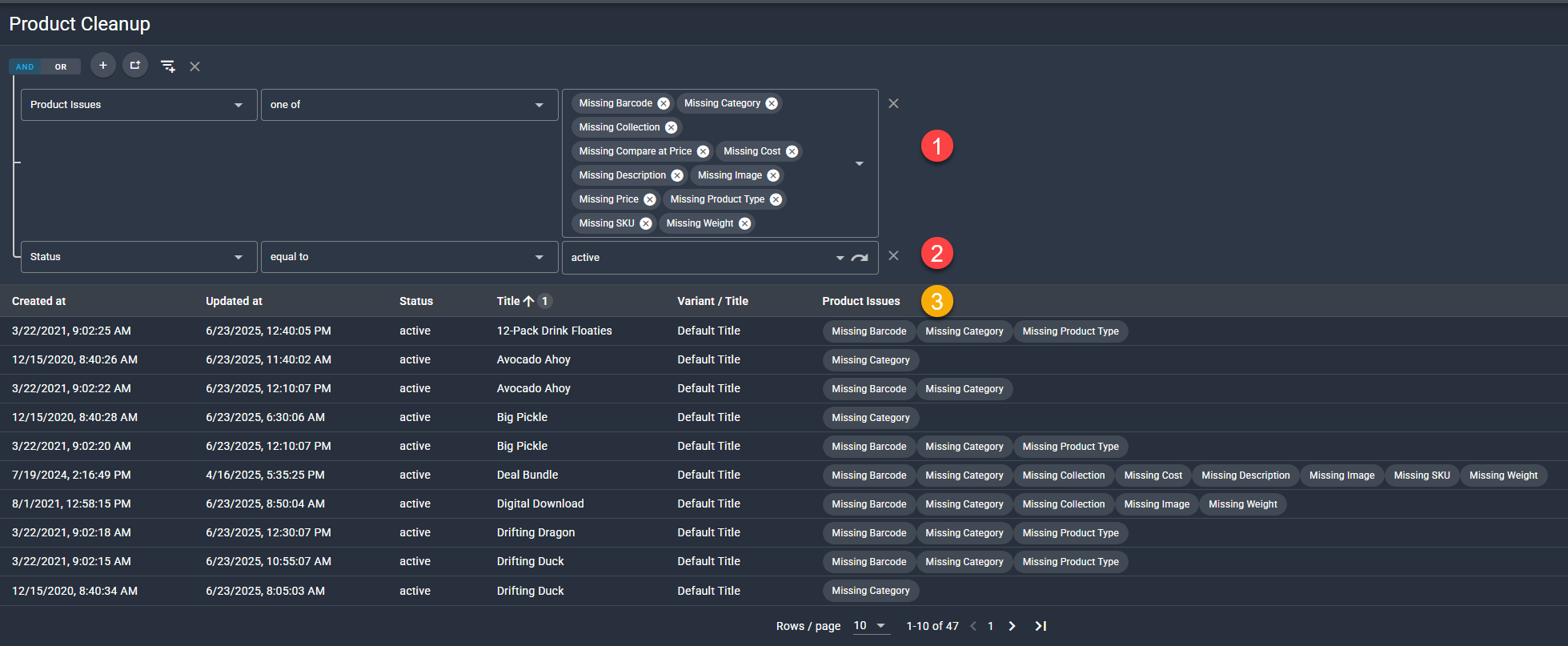Click the plus icon to add a filter rule
The height and width of the screenshot is (646, 1568).
102,66
